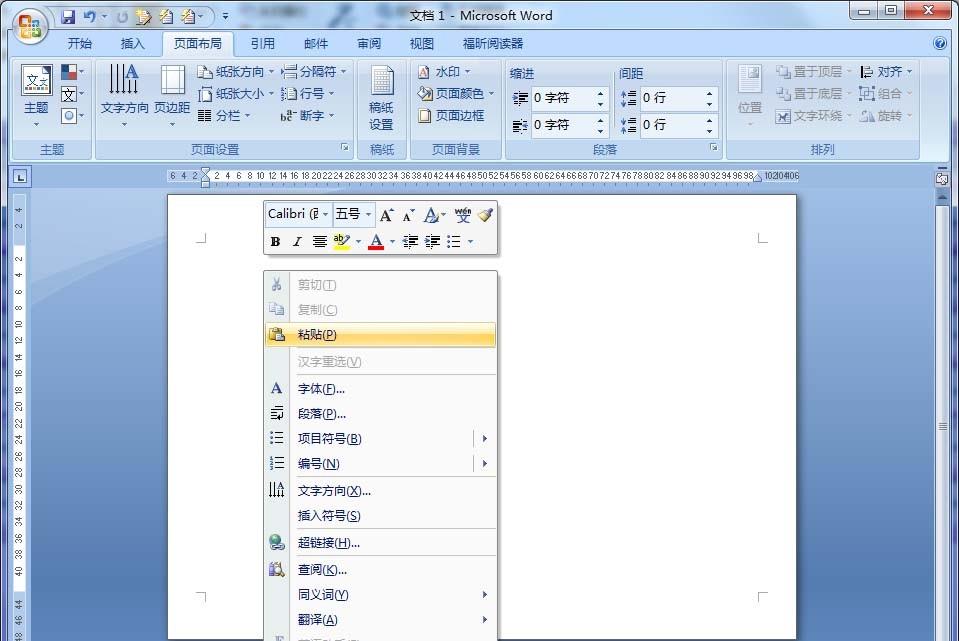
Task: Toggle italic formatting in the mini toolbar
Action: 296,241
